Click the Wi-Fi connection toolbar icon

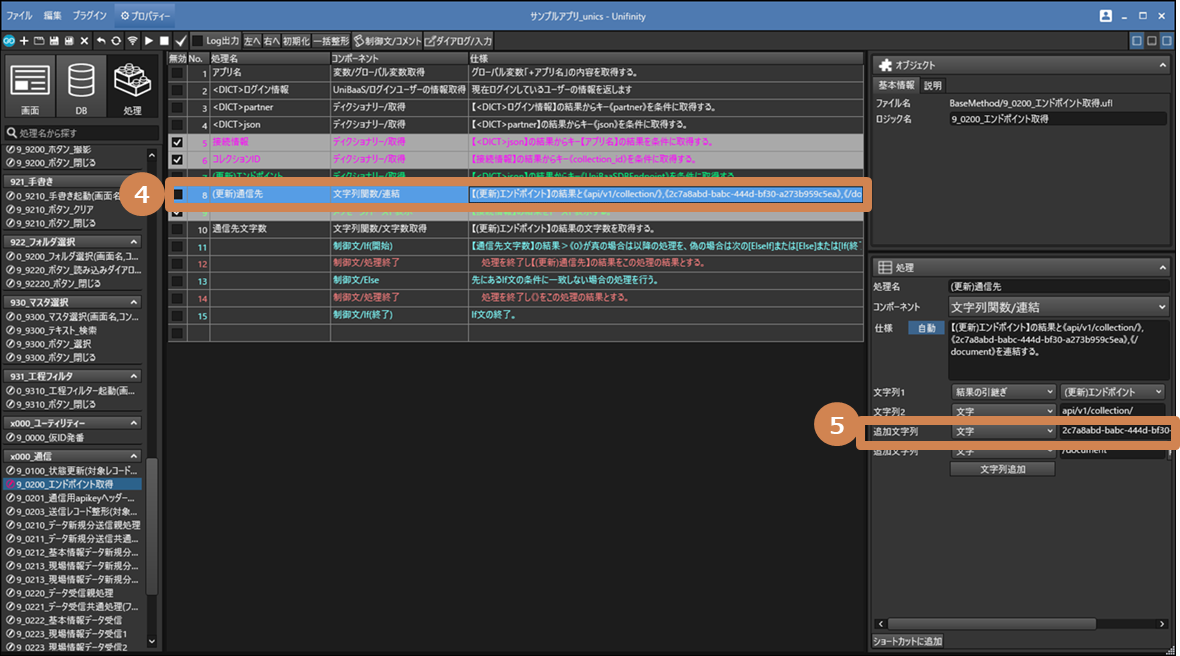(132, 41)
